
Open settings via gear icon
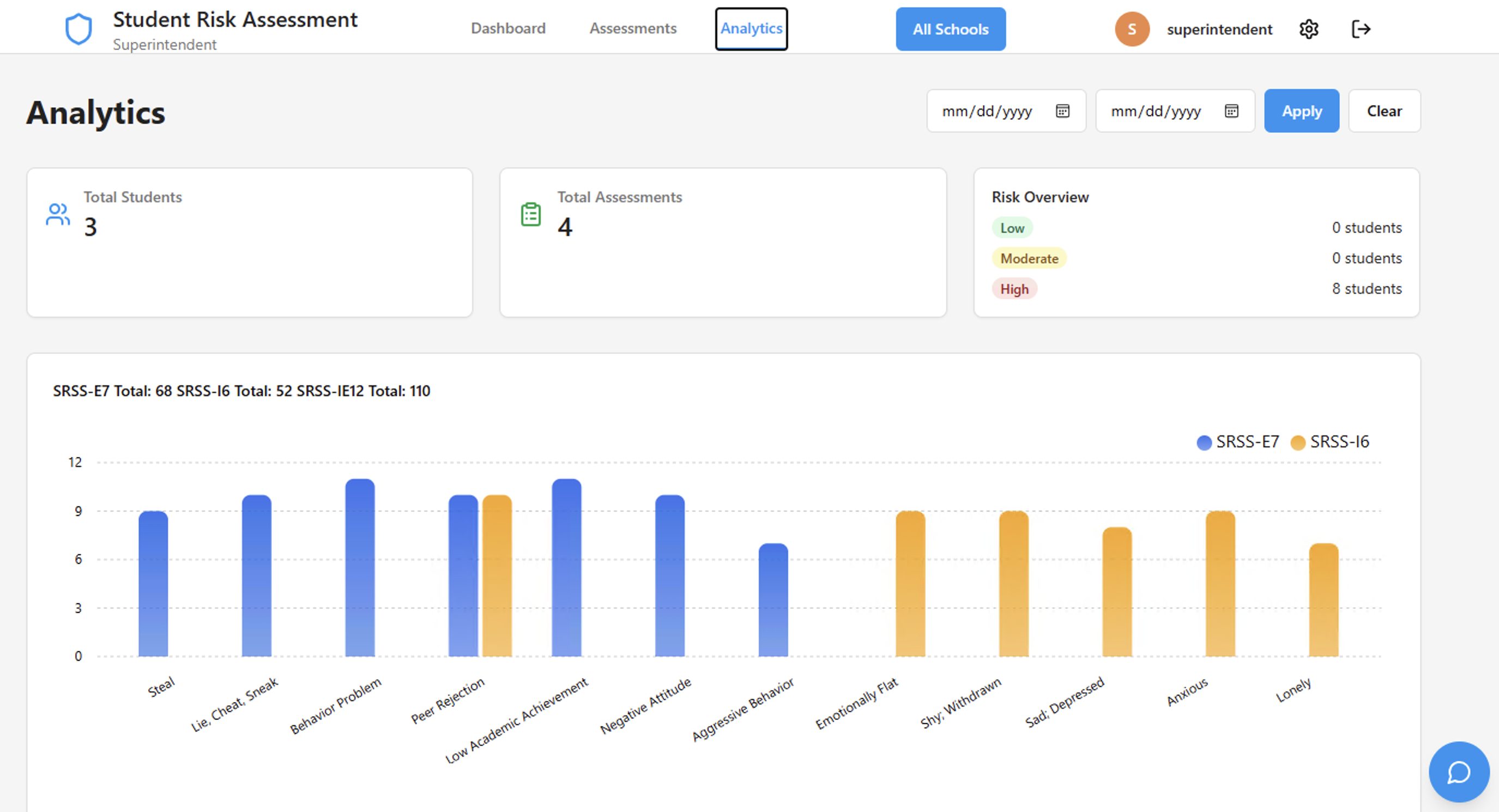tap(1309, 29)
